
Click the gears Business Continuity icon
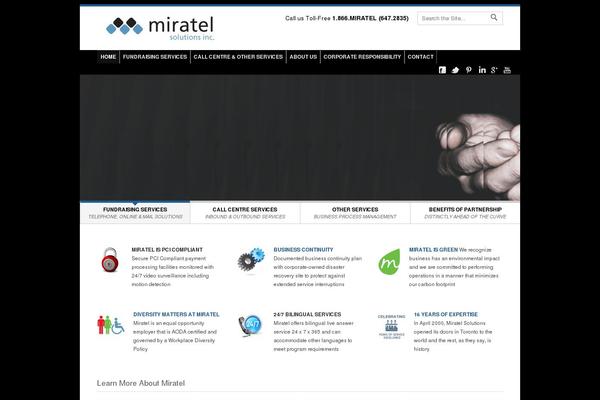pyautogui.click(x=251, y=260)
